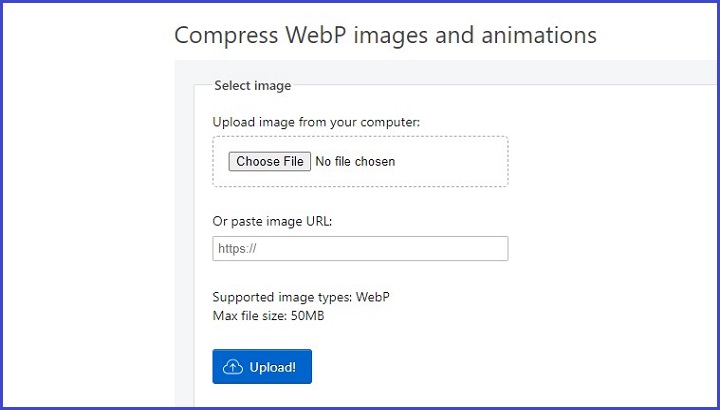Click the "Upload!" text label on the button

pyautogui.click(x=273, y=367)
